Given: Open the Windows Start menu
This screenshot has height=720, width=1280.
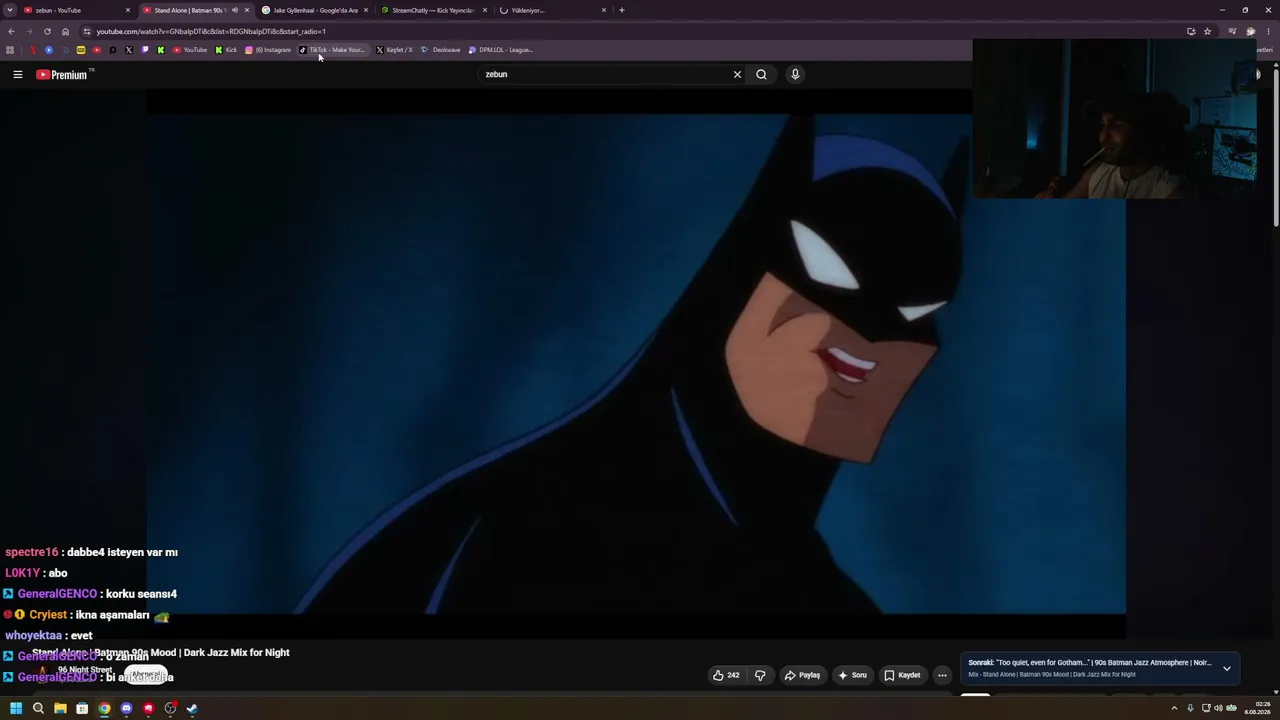Looking at the screenshot, I should pos(16,708).
